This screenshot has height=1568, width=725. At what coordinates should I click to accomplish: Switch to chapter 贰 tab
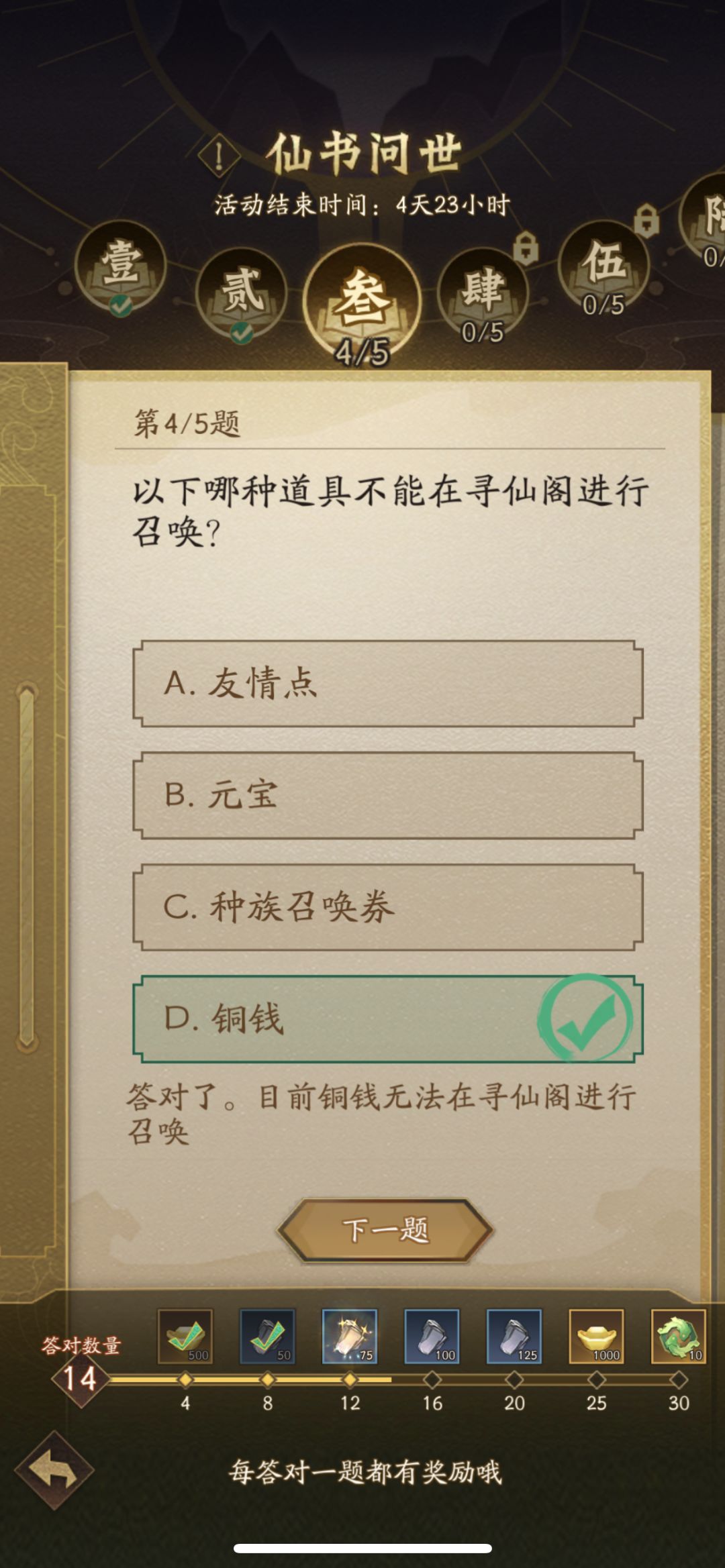(242, 293)
